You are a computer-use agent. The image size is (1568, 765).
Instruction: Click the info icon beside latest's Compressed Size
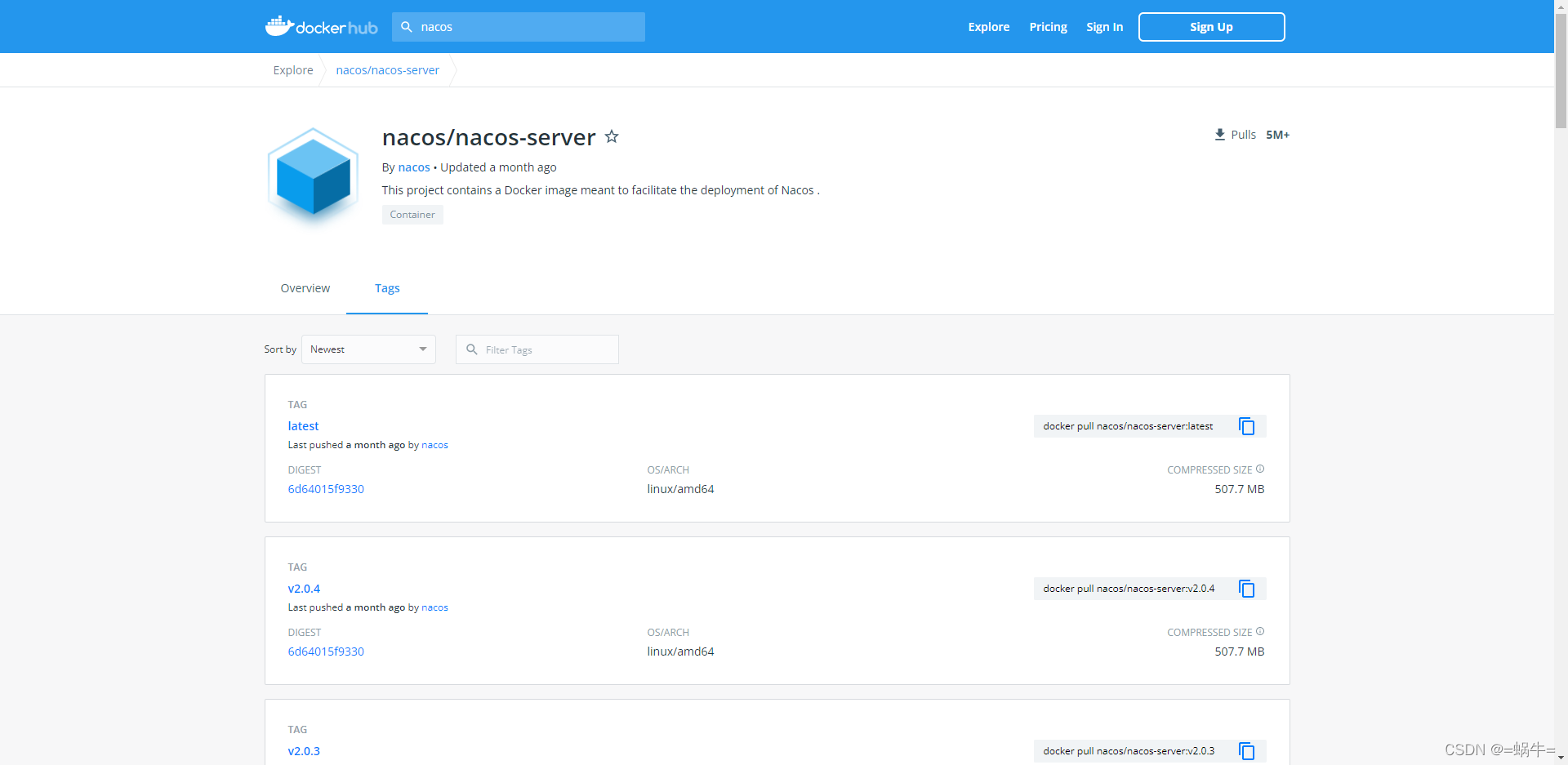tap(1260, 469)
